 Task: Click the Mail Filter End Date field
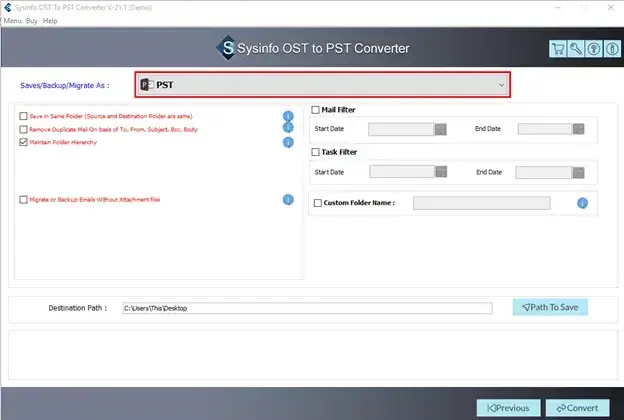pos(545,129)
